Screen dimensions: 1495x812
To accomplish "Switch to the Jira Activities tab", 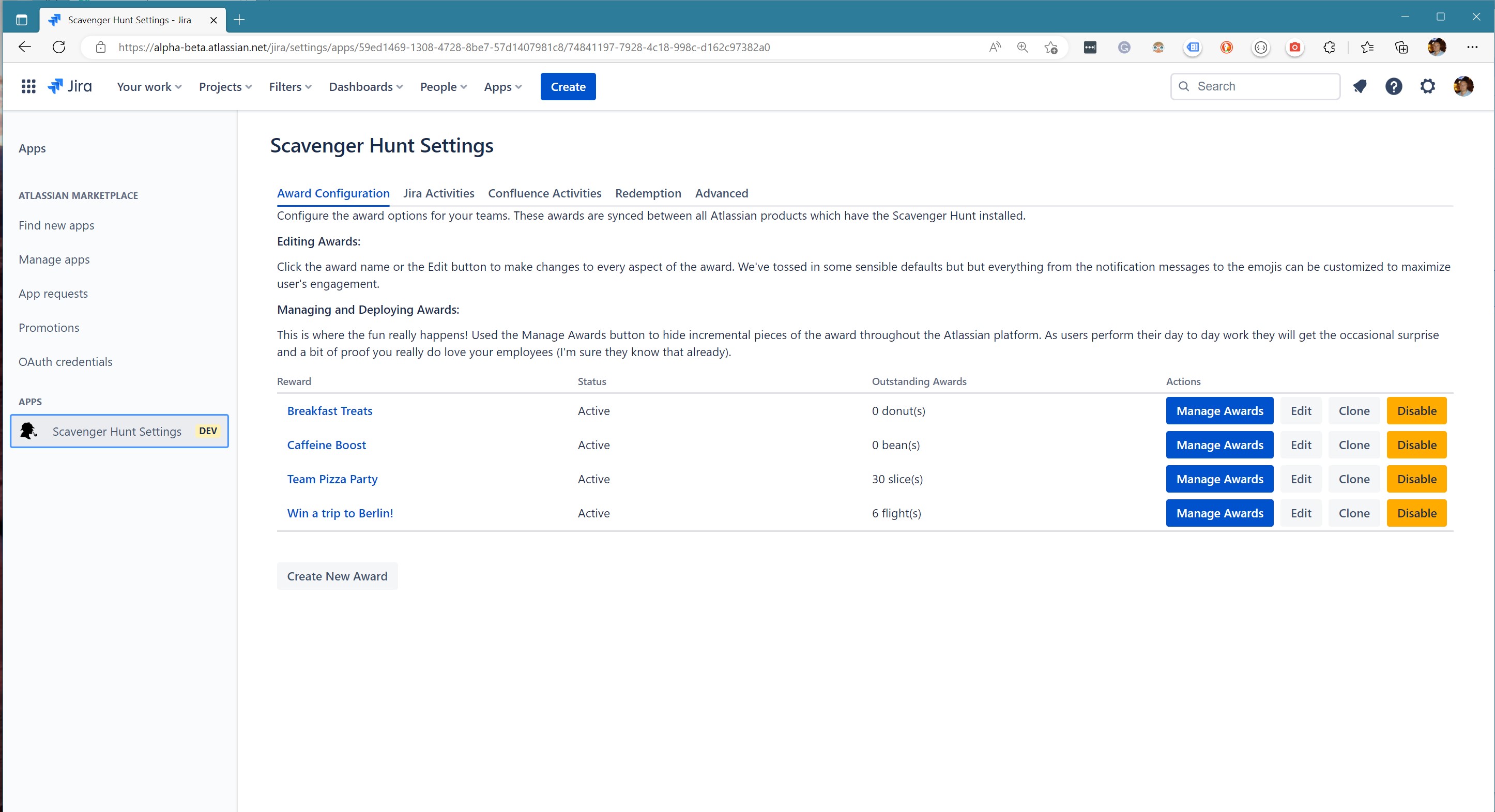I will point(438,193).
